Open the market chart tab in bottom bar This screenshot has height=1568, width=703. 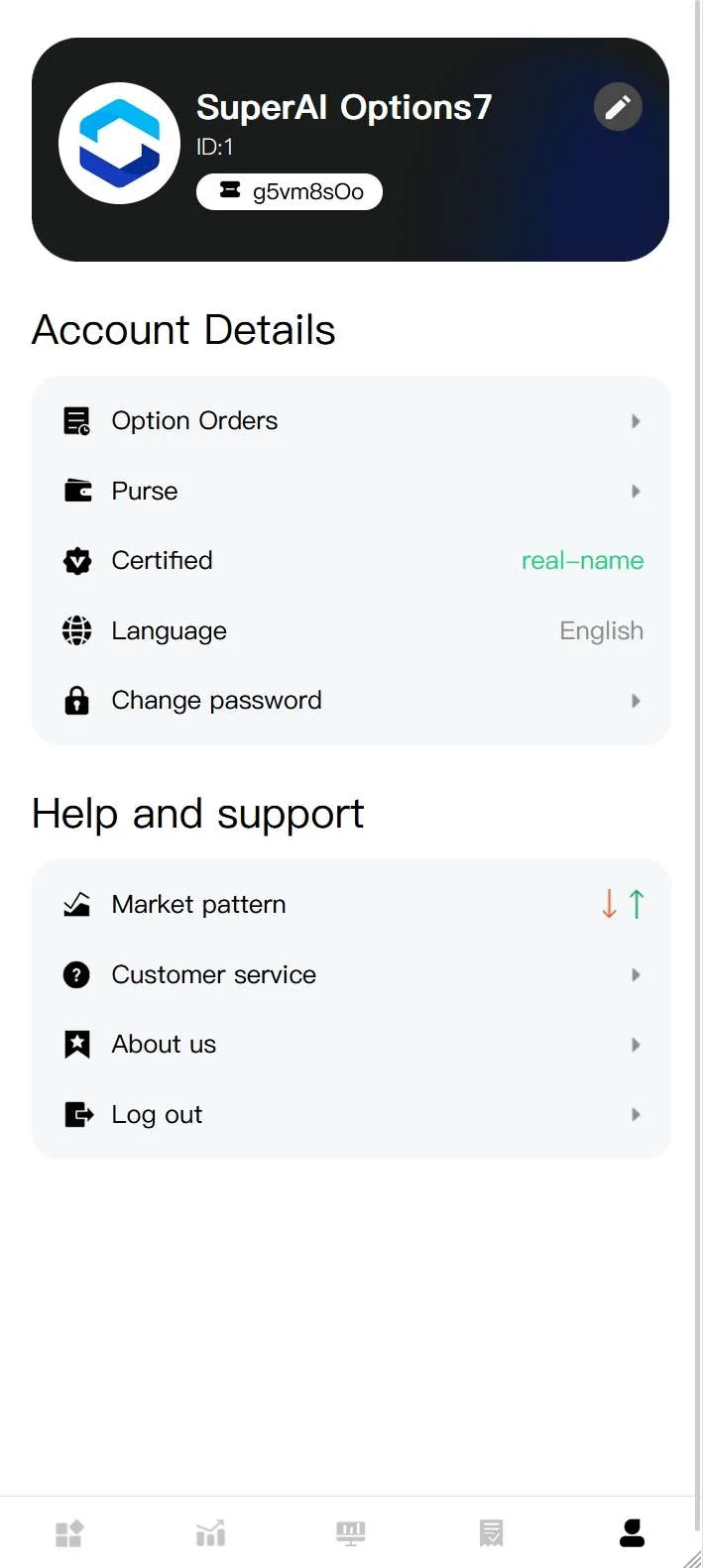click(x=210, y=1533)
